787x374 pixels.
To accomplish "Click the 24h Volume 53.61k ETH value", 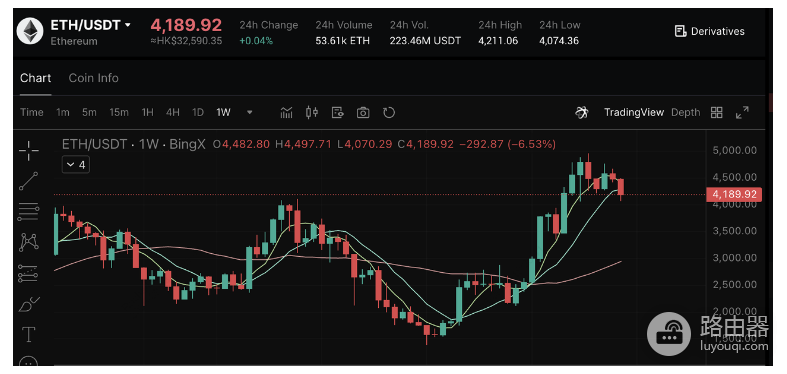I will click(x=342, y=41).
